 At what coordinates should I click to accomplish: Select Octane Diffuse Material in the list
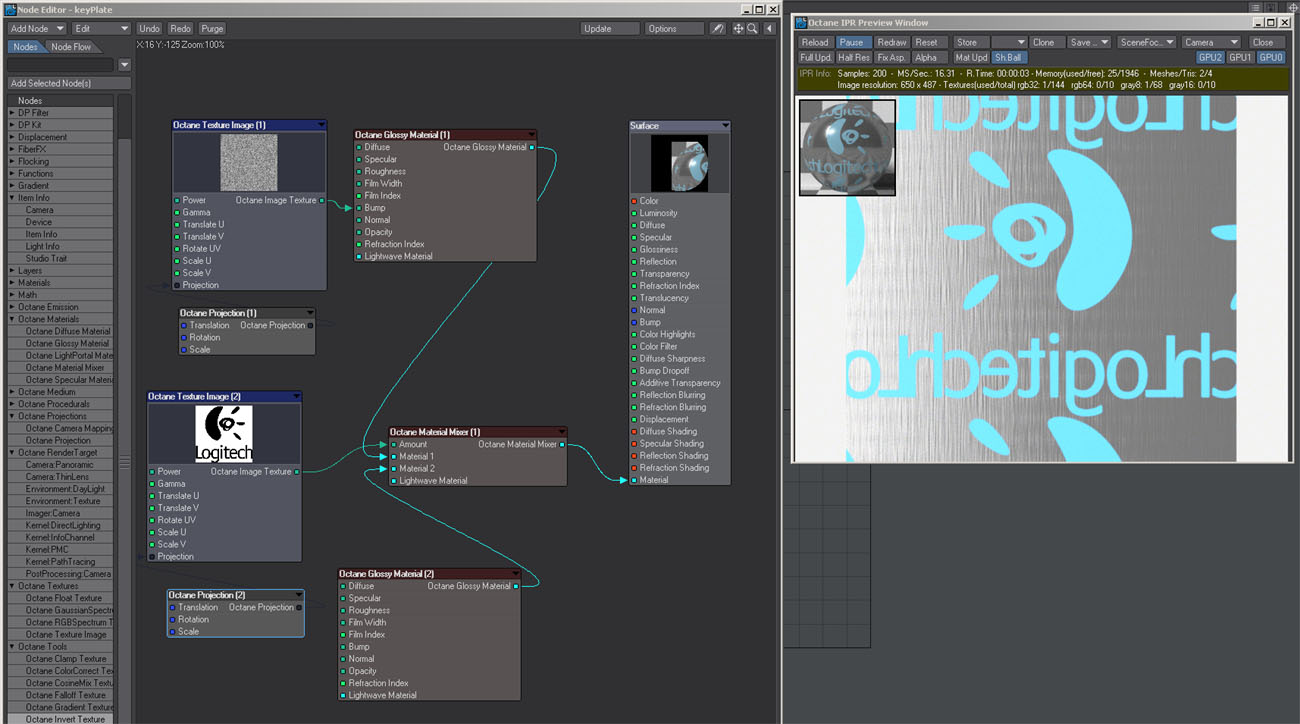(x=67, y=331)
